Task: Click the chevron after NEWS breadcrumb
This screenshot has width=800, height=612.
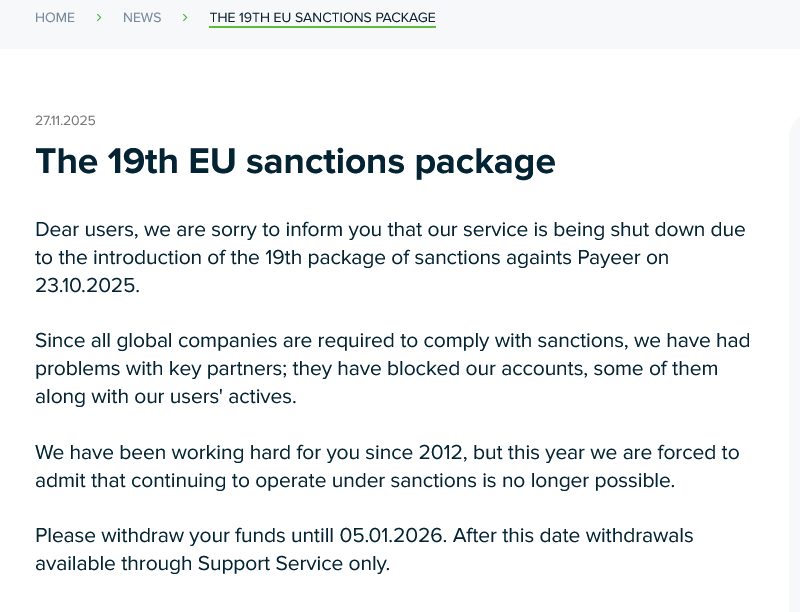Action: tap(185, 18)
